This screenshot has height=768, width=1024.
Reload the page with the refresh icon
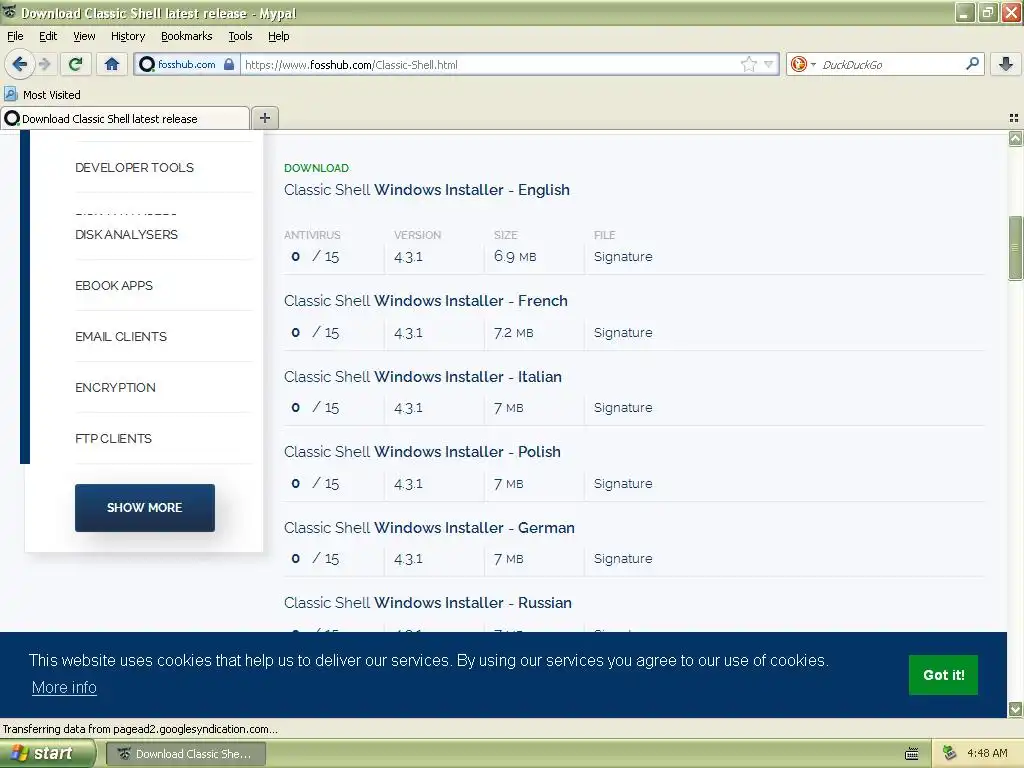76,64
